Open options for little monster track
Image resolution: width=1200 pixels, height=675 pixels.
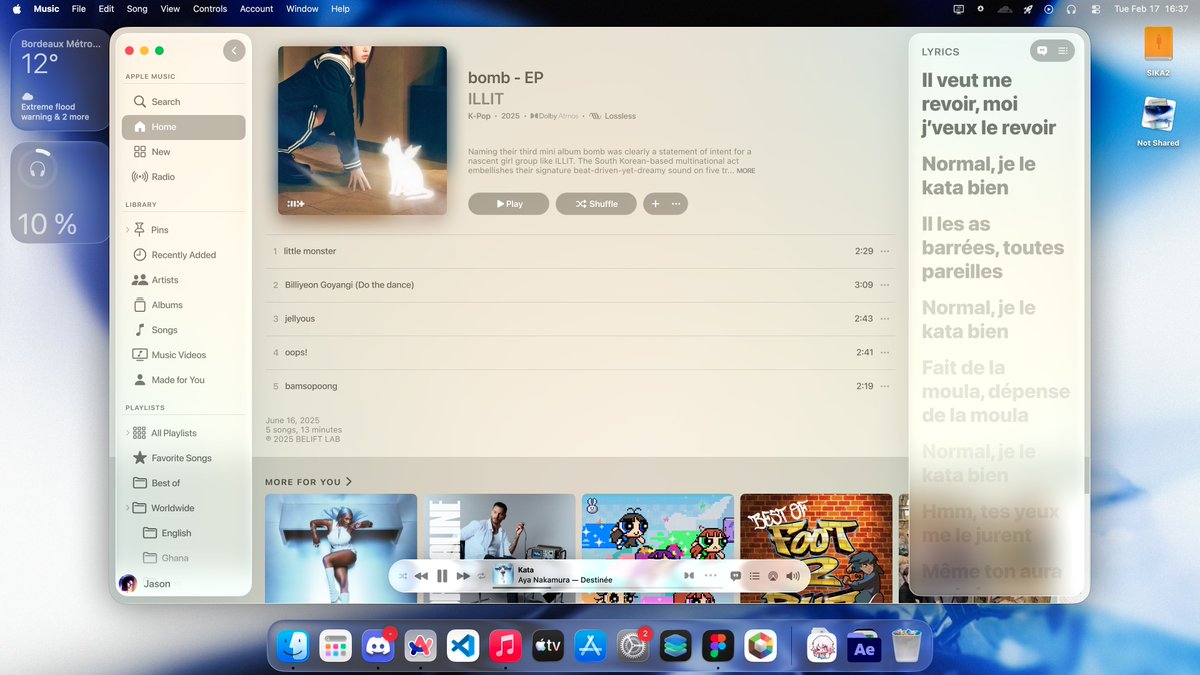(884, 252)
